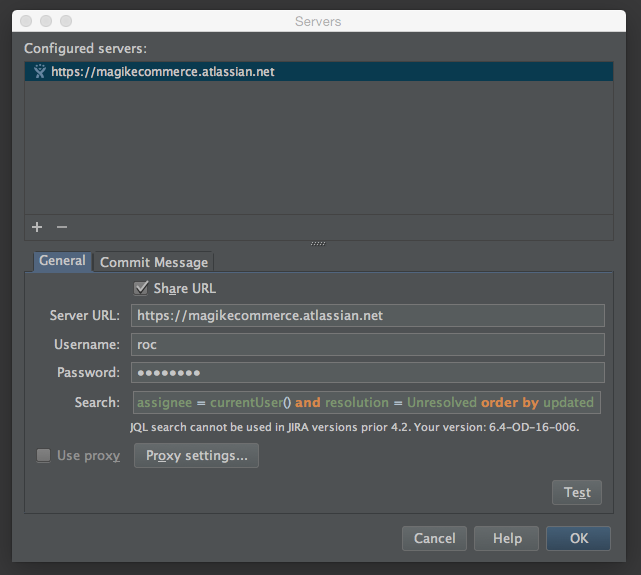Focus the Username field containing roc

point(368,344)
